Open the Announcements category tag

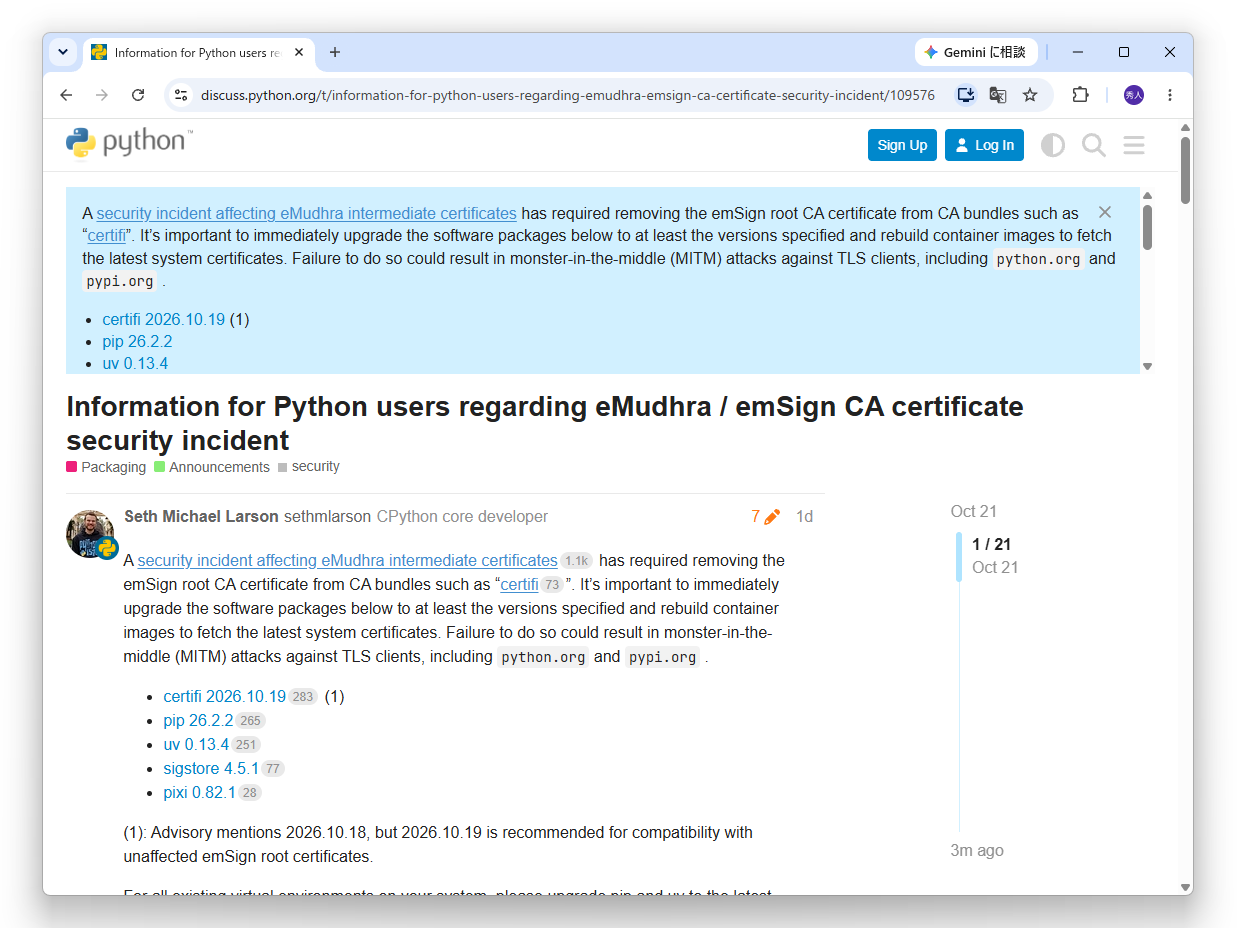[x=212, y=467]
